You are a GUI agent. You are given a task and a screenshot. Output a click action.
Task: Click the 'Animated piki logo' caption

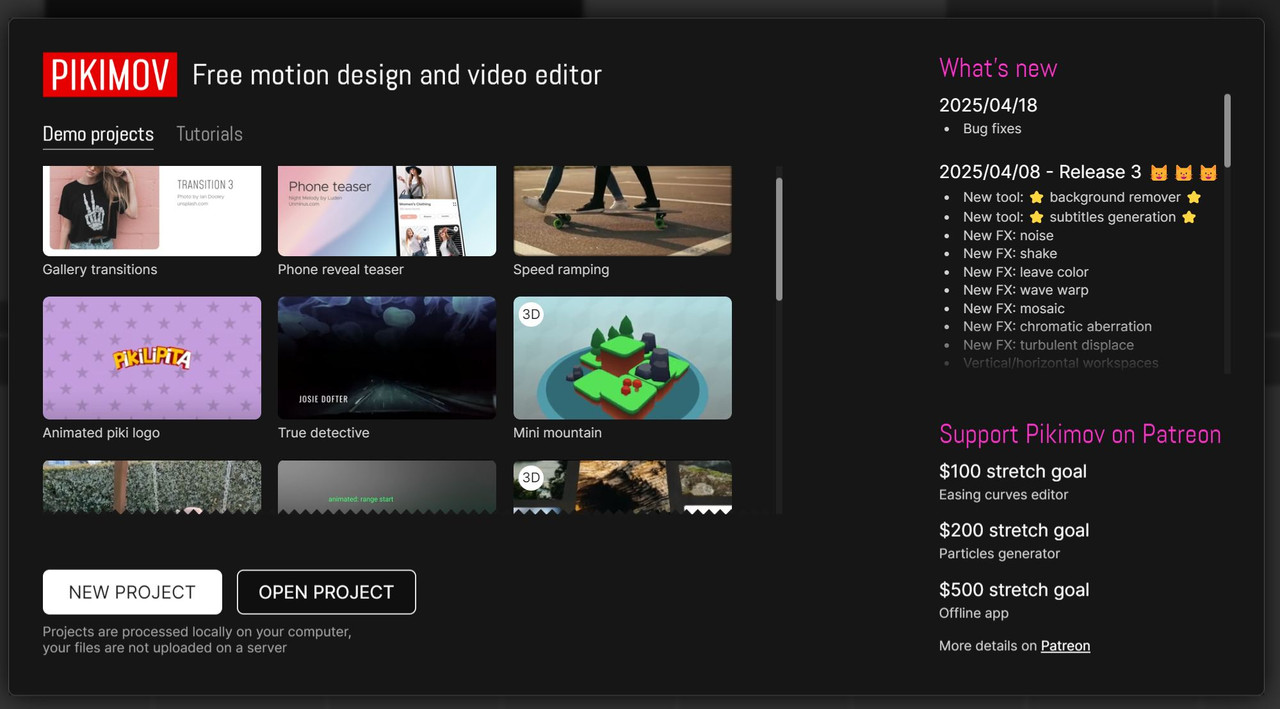[x=101, y=433]
